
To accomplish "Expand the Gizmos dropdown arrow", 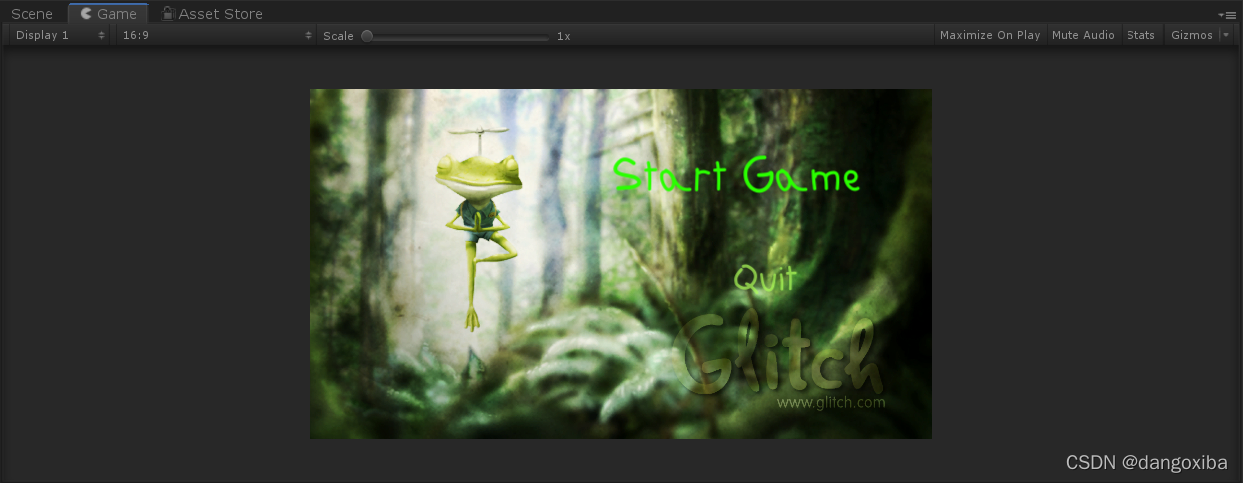I will [1225, 35].
